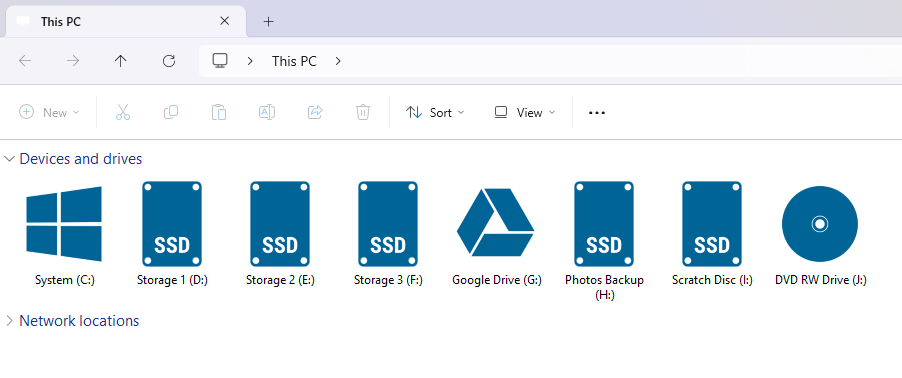Expand chevron after This PC breadcrumb

pos(338,61)
